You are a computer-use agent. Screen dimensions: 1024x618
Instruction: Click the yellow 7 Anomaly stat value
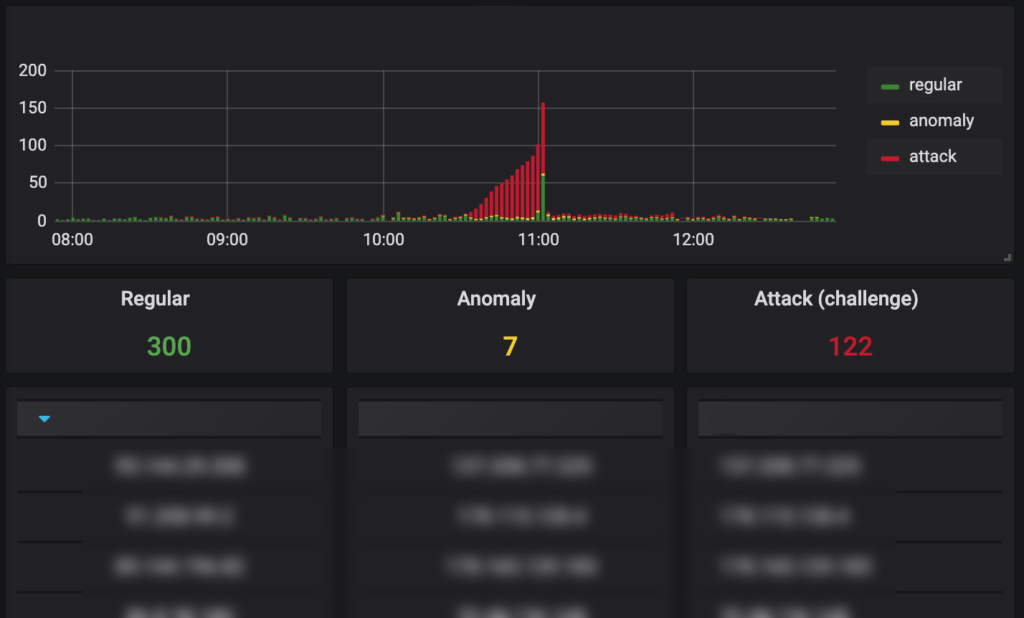tap(510, 346)
